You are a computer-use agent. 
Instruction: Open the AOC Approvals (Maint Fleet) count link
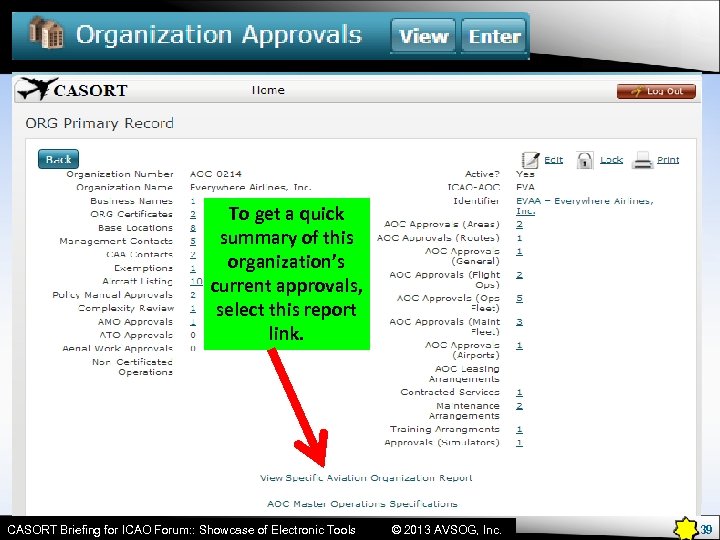click(x=519, y=322)
